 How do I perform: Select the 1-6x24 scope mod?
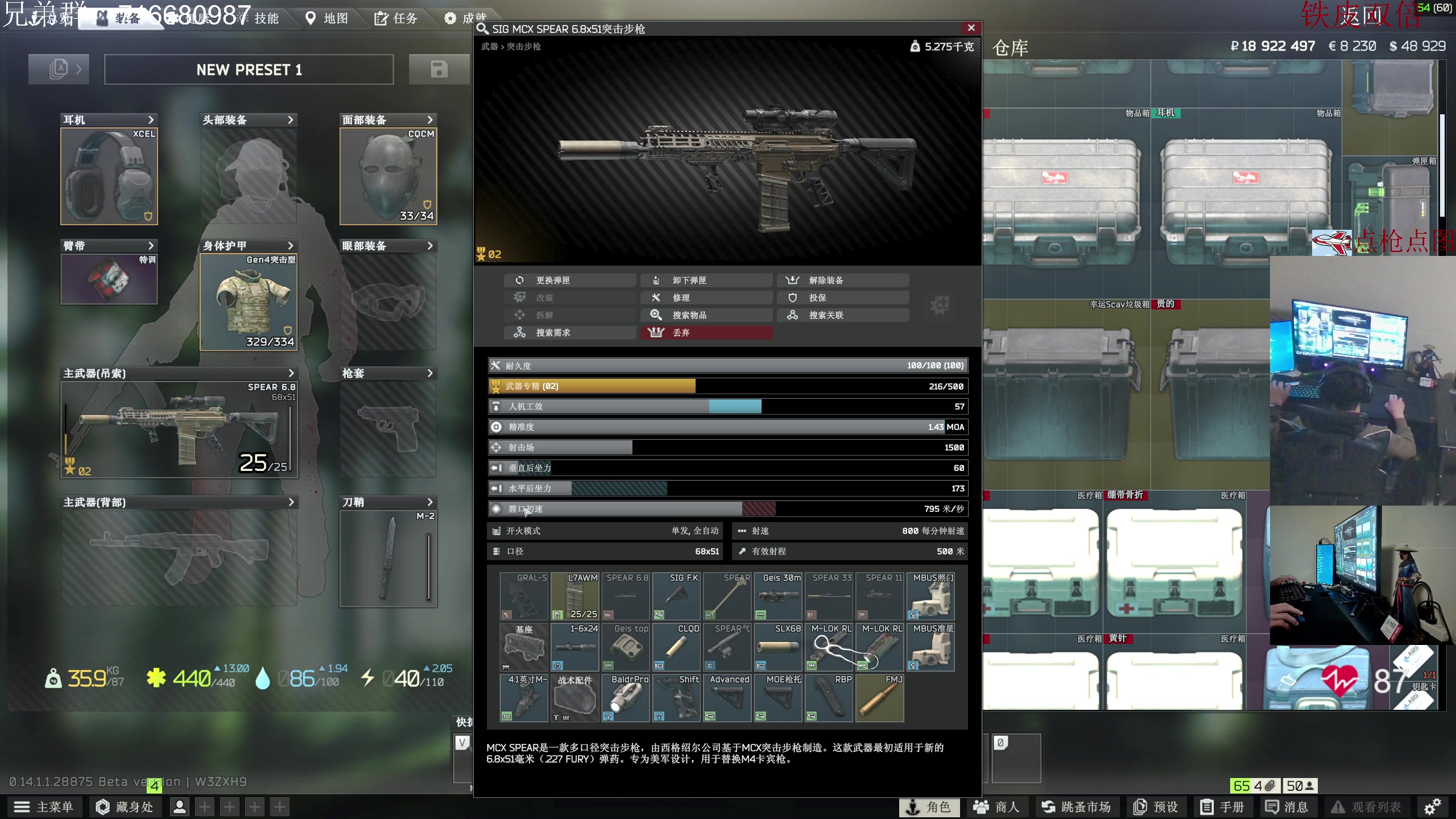pyautogui.click(x=574, y=647)
